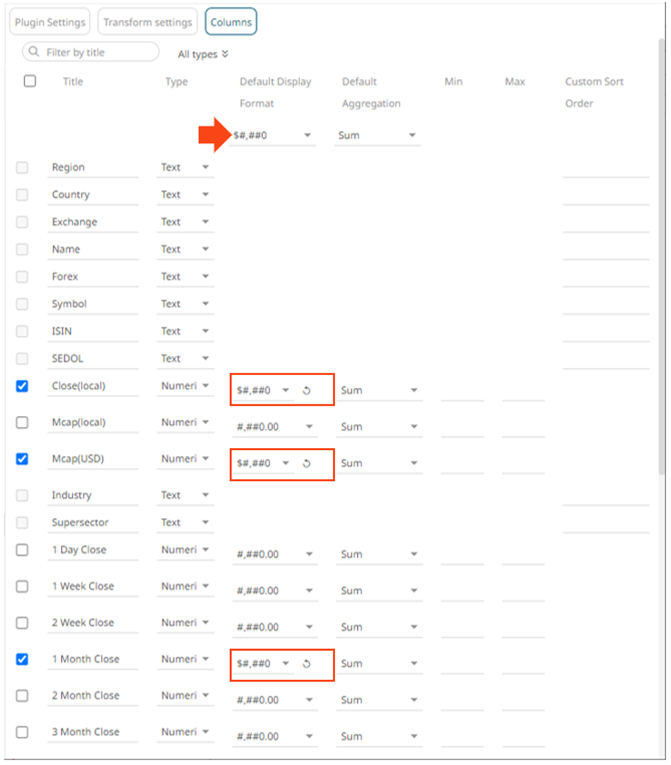
Task: Click the Min field for Close(local)
Action: 462,391
